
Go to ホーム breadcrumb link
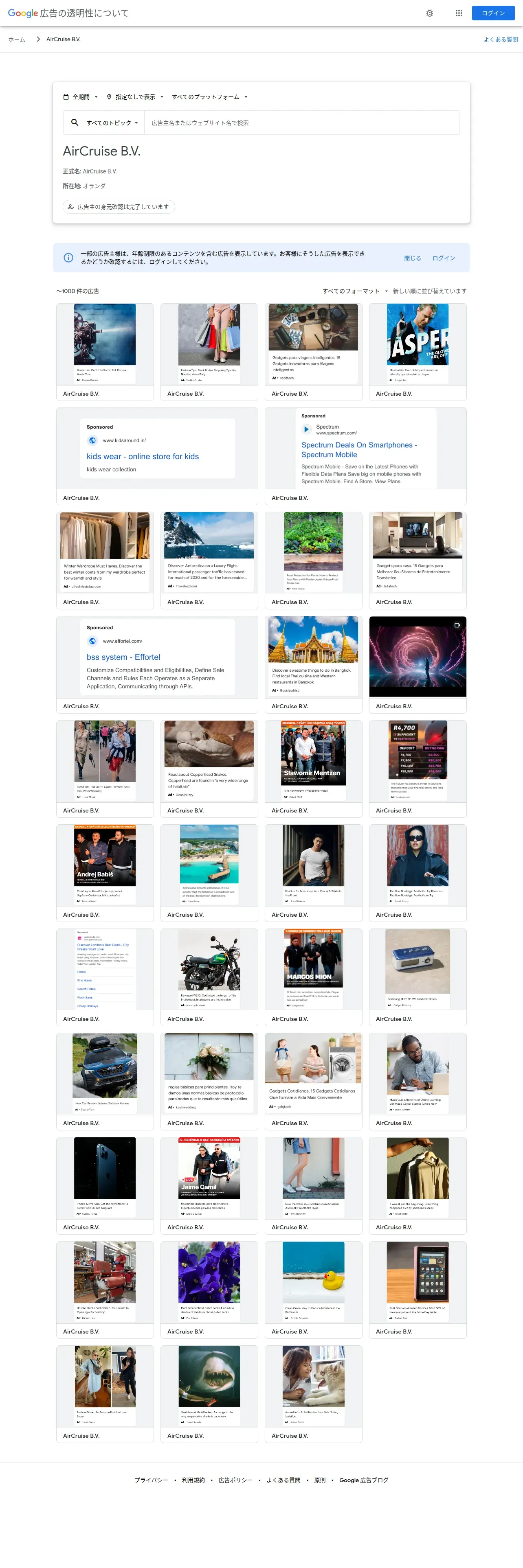[16, 39]
